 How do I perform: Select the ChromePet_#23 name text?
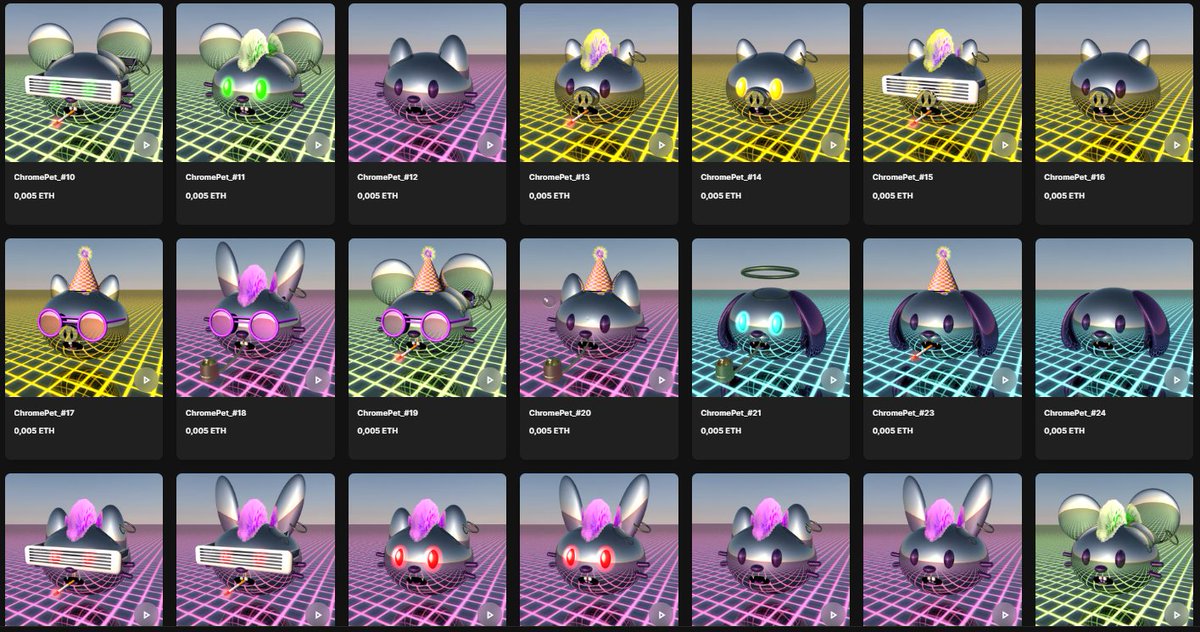(902, 412)
